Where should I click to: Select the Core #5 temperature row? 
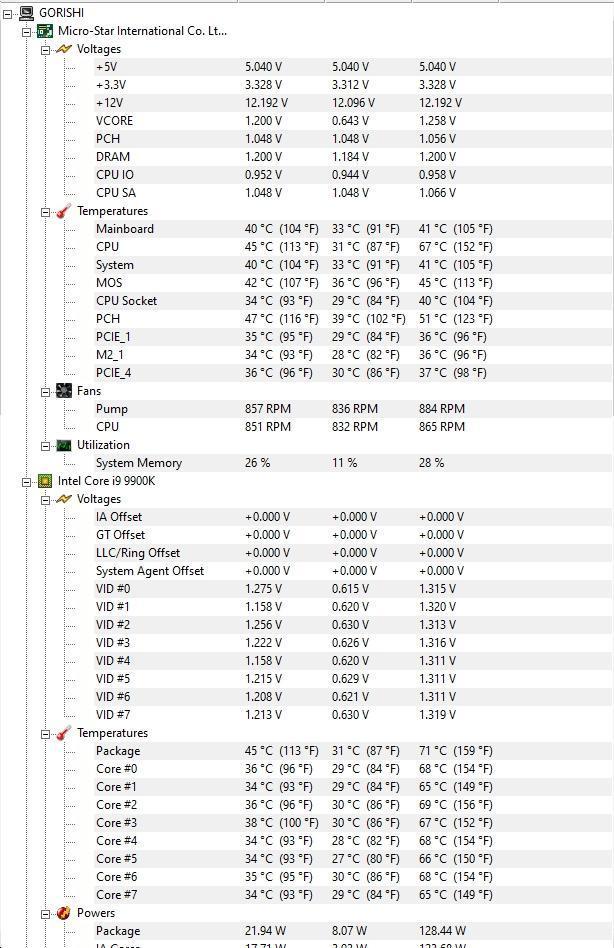(116, 859)
